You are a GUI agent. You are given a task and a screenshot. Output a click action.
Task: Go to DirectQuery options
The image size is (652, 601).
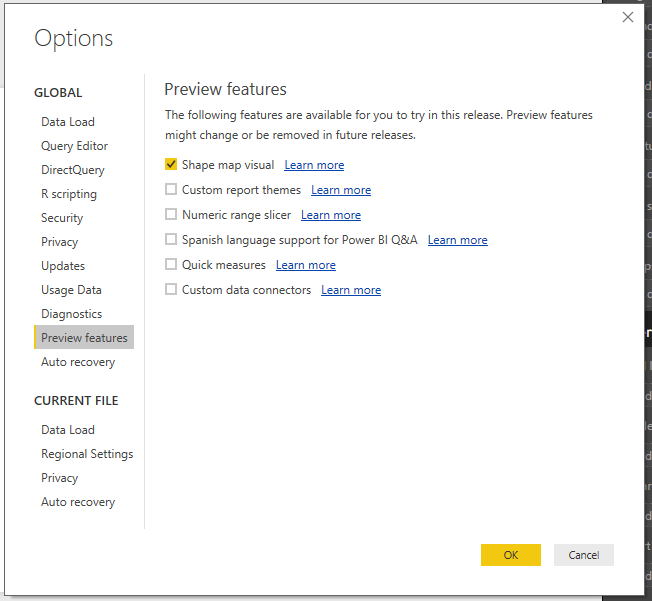pyautogui.click(x=73, y=170)
